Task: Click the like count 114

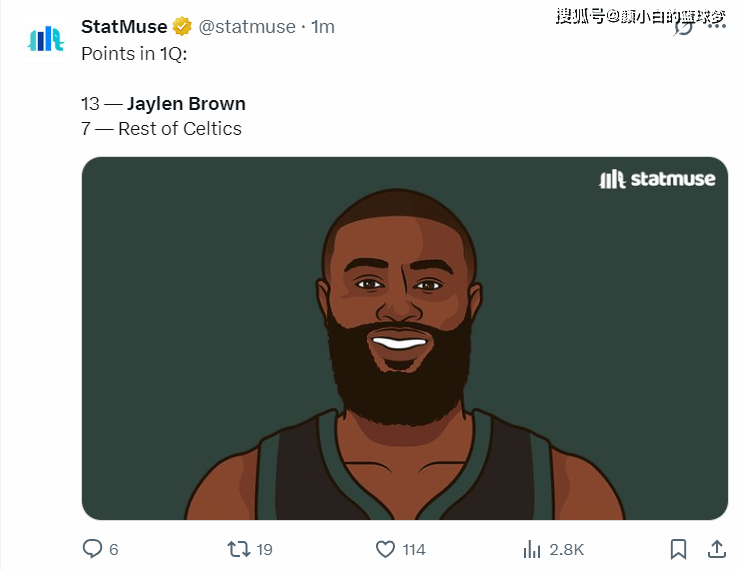Action: (414, 550)
